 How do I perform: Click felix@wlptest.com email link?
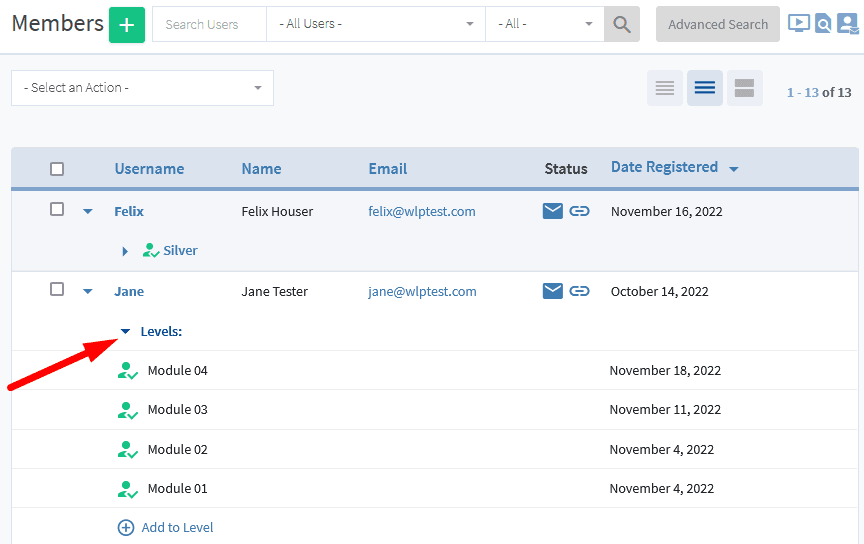tap(422, 212)
